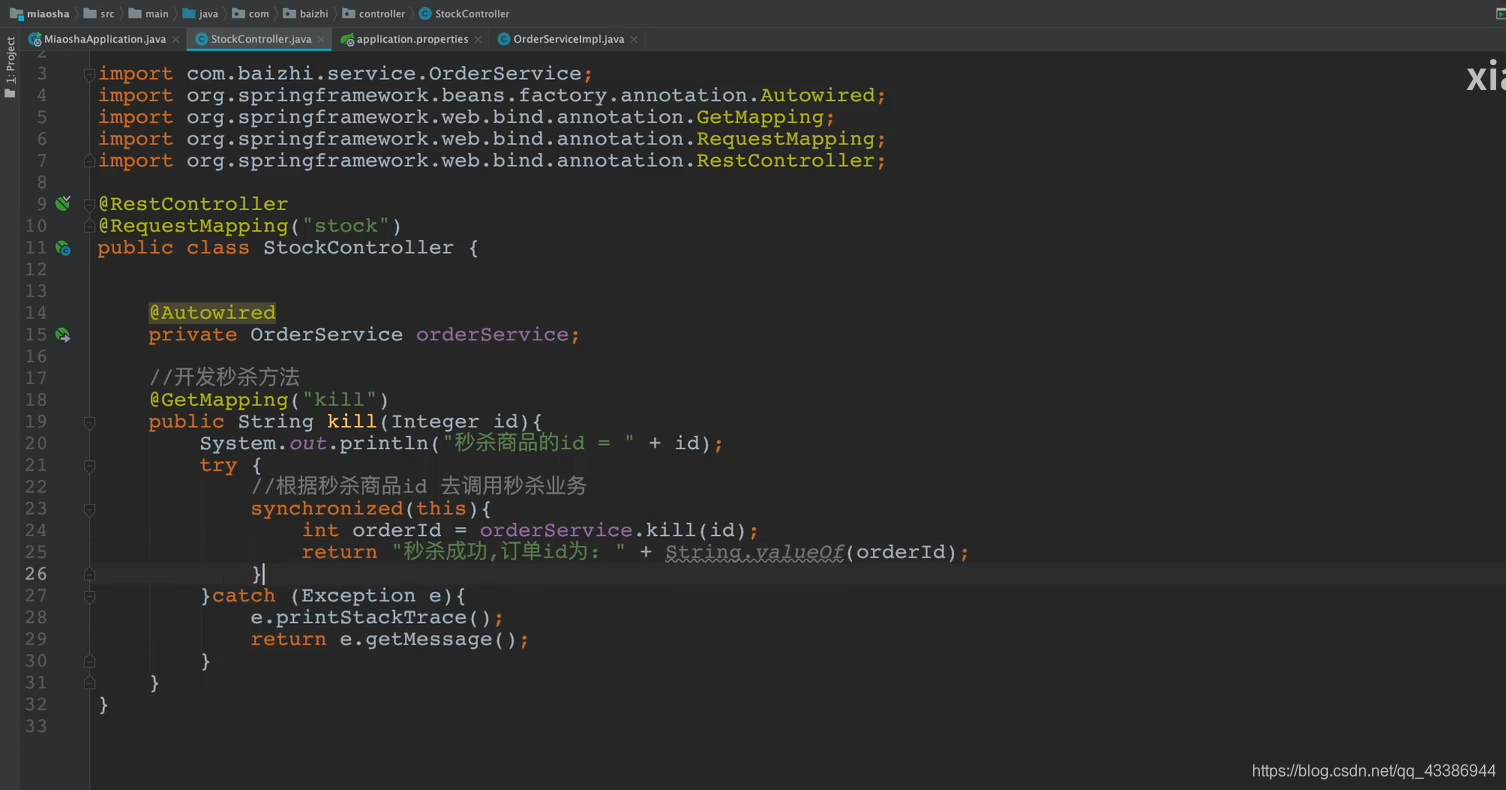Viewport: 1506px width, 790px height.
Task: Collapse the kill method fold marker on line 19
Action: [x=89, y=422]
